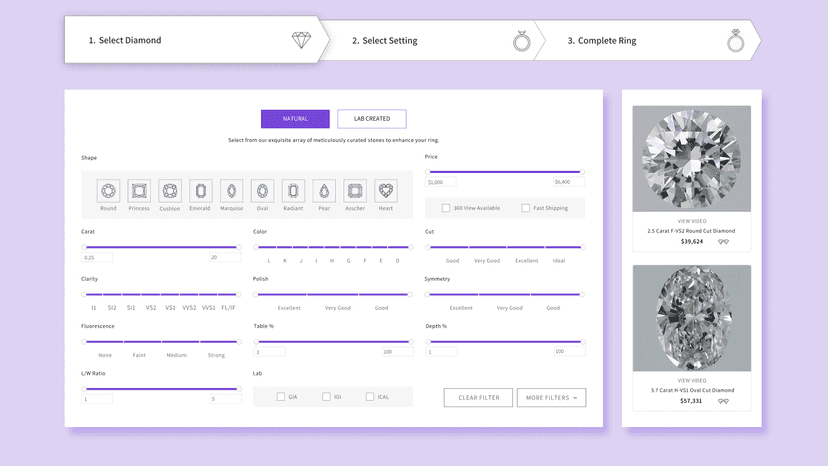Open the oval cut diamond image

point(692,318)
